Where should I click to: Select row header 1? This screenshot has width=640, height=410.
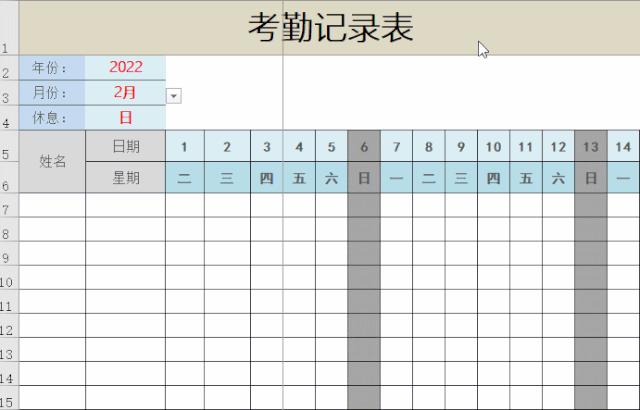tap(9, 28)
